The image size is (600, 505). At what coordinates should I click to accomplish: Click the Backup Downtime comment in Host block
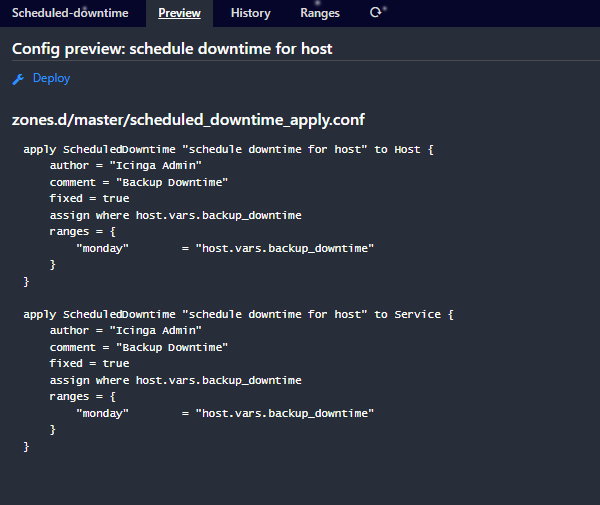click(x=138, y=182)
